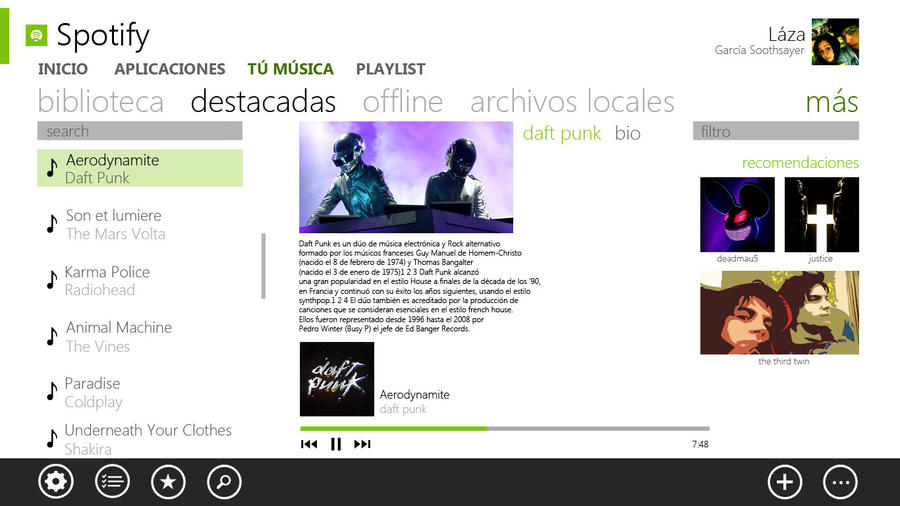Focus the filtro input field
This screenshot has height=506, width=900.
pos(776,131)
